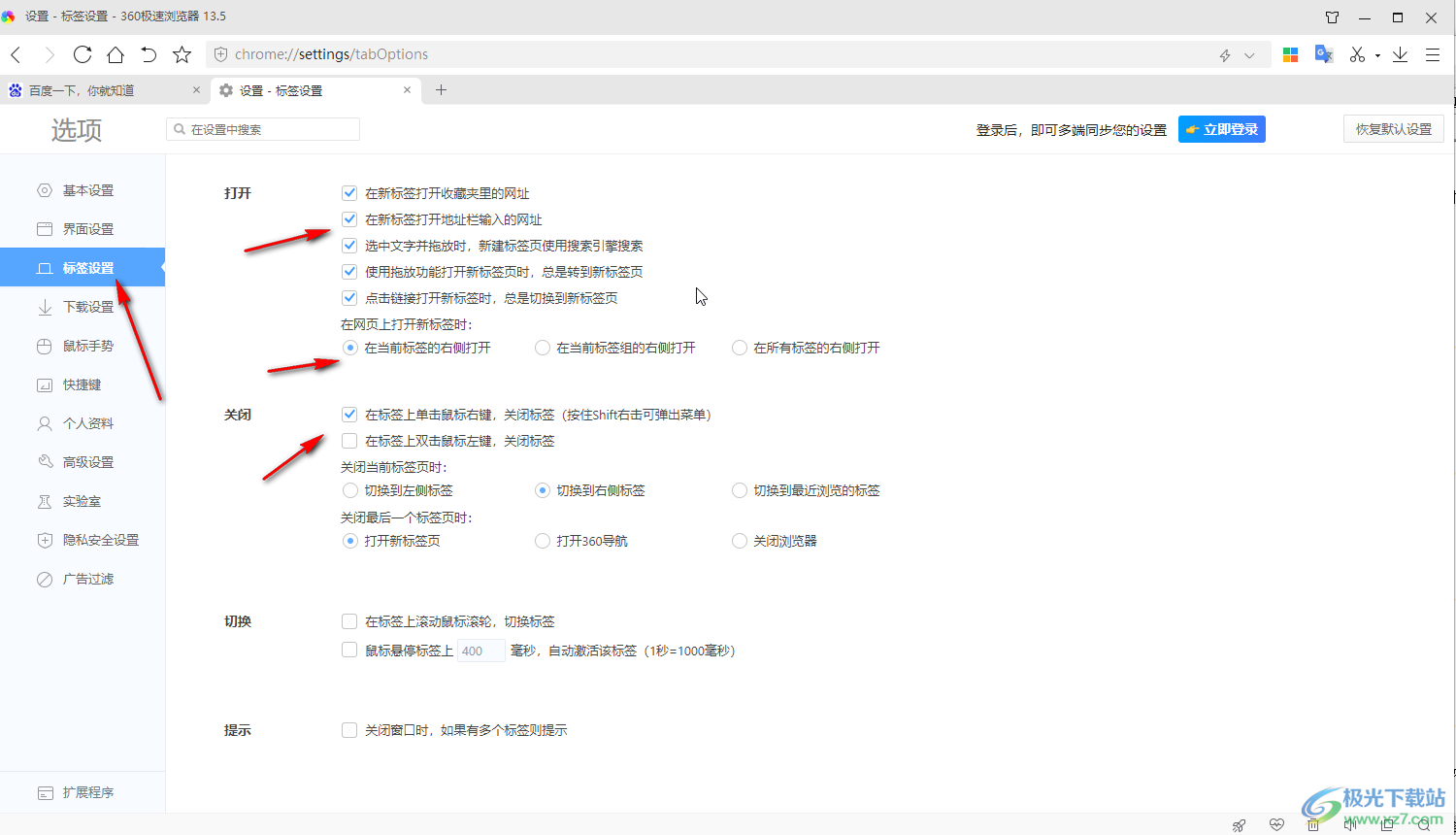This screenshot has width=1456, height=835.
Task: Open 广告过滤 in the sidebar
Action: pyautogui.click(x=83, y=579)
